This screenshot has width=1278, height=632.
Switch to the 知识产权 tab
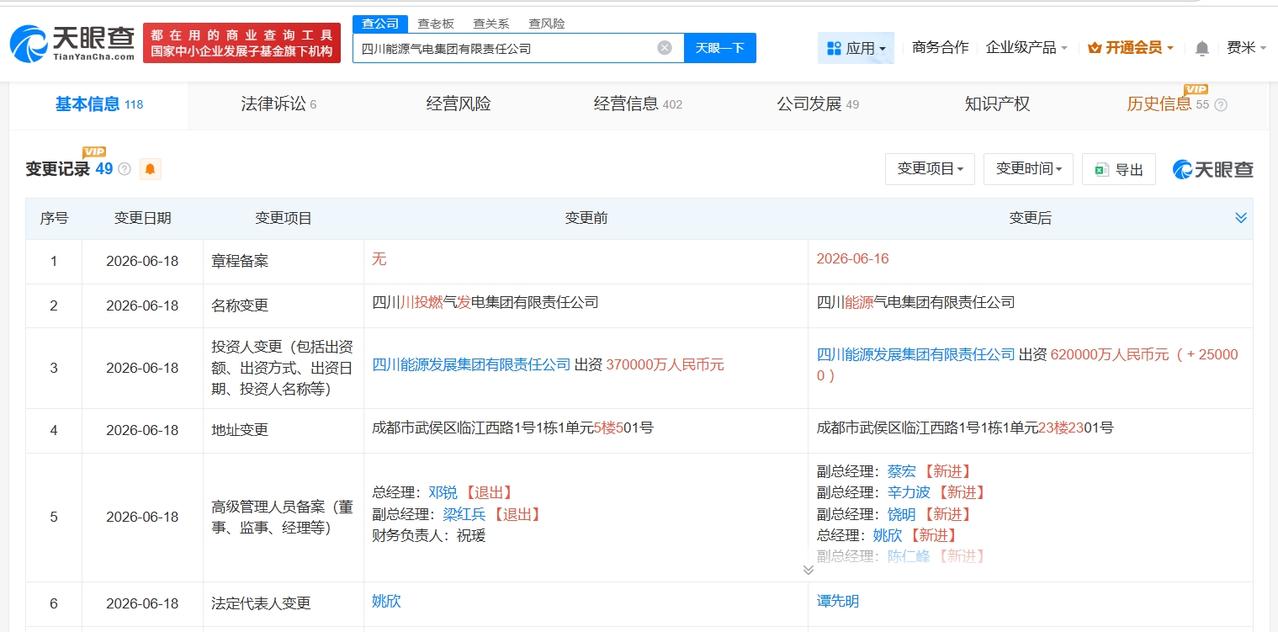(997, 104)
